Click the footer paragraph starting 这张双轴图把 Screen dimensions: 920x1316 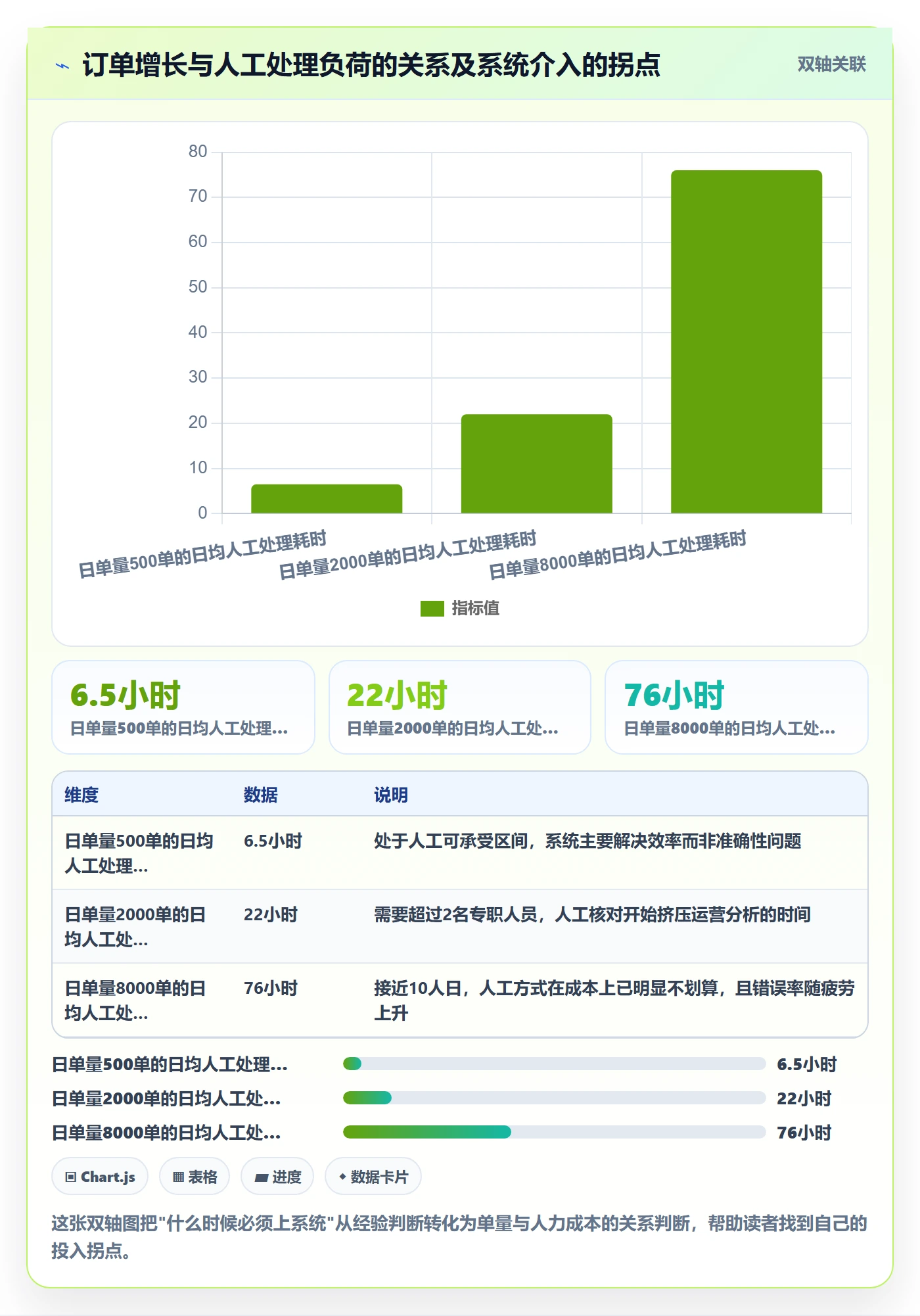point(459,1236)
